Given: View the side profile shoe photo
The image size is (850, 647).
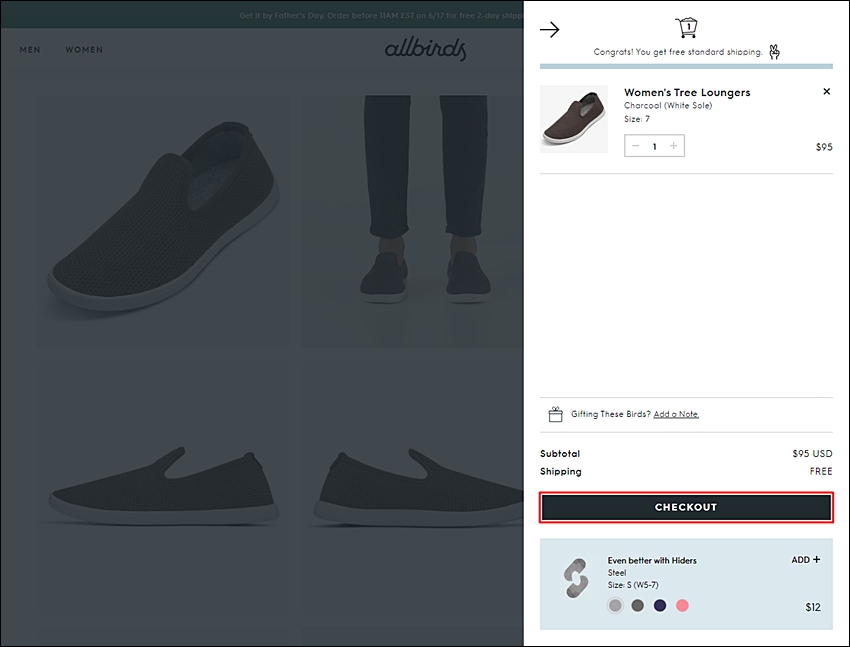Looking at the screenshot, I should 163,485.
